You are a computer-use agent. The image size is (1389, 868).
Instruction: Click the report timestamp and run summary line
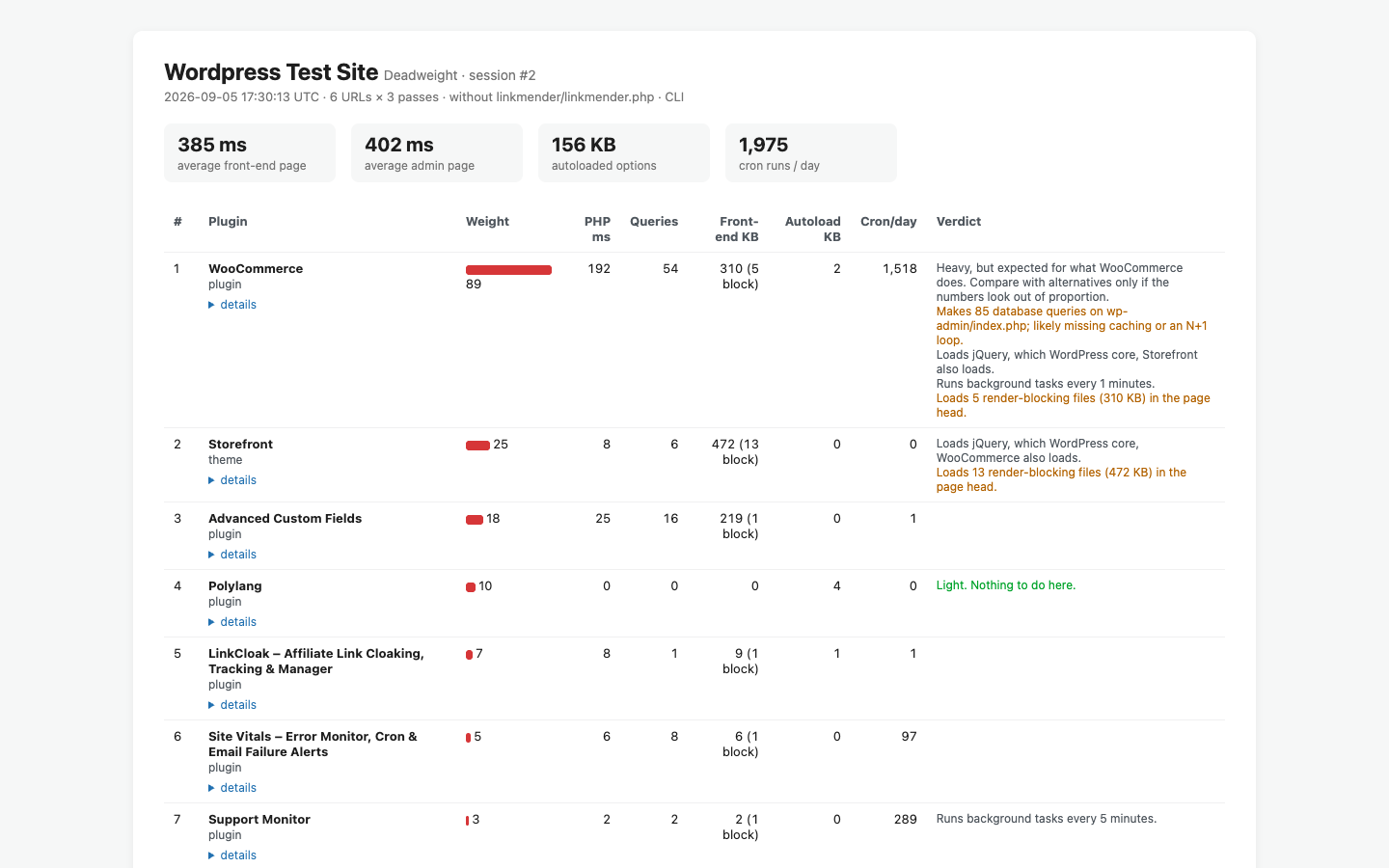coord(423,97)
